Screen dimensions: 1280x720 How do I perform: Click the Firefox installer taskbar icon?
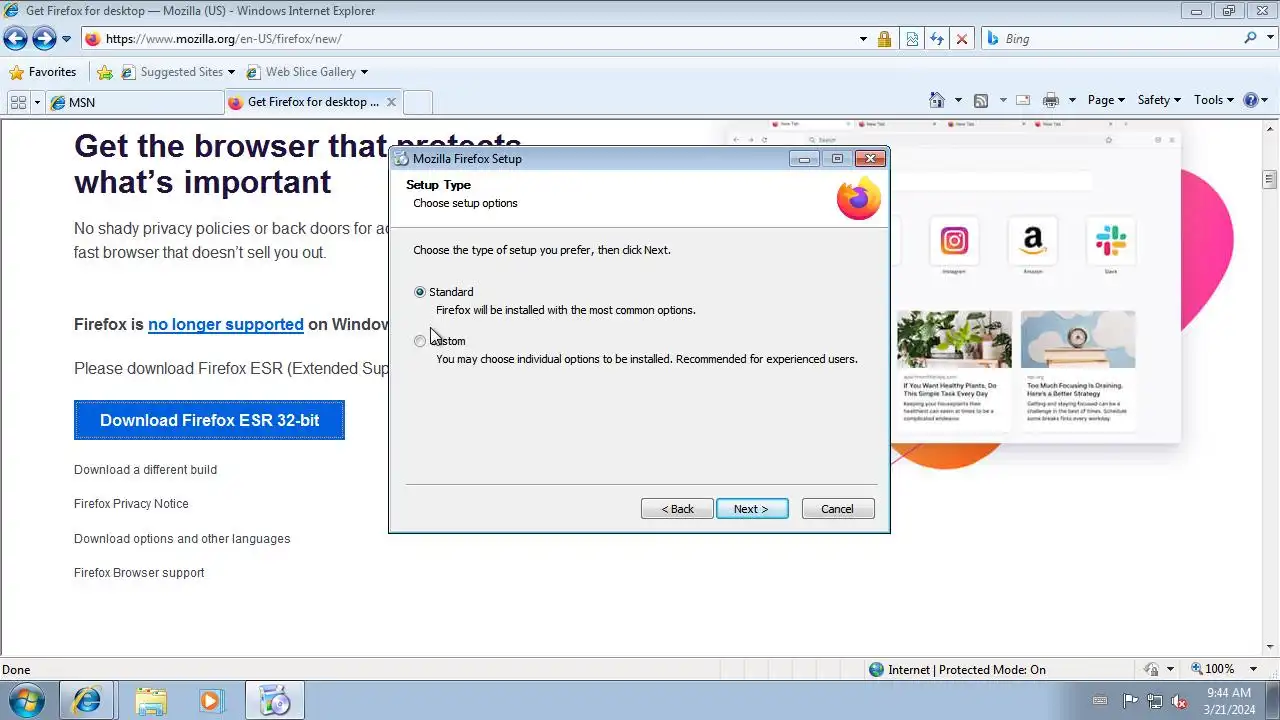tap(275, 701)
